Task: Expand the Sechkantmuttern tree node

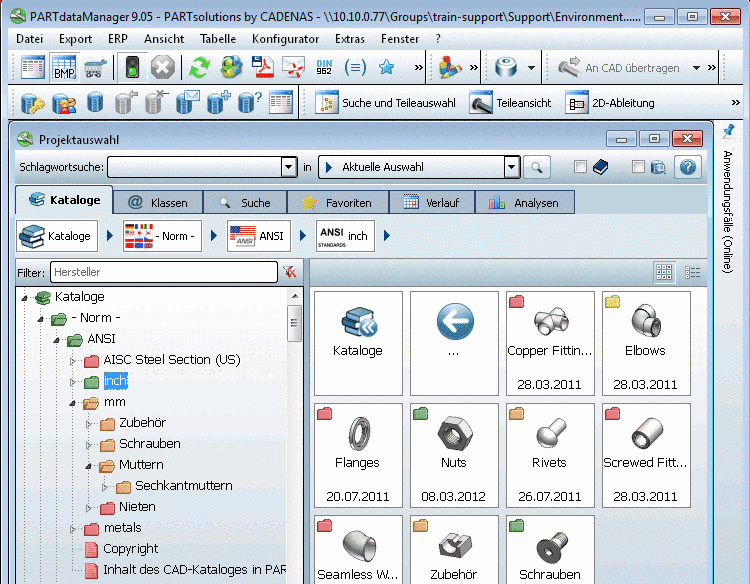Action: pyautogui.click(x=104, y=487)
